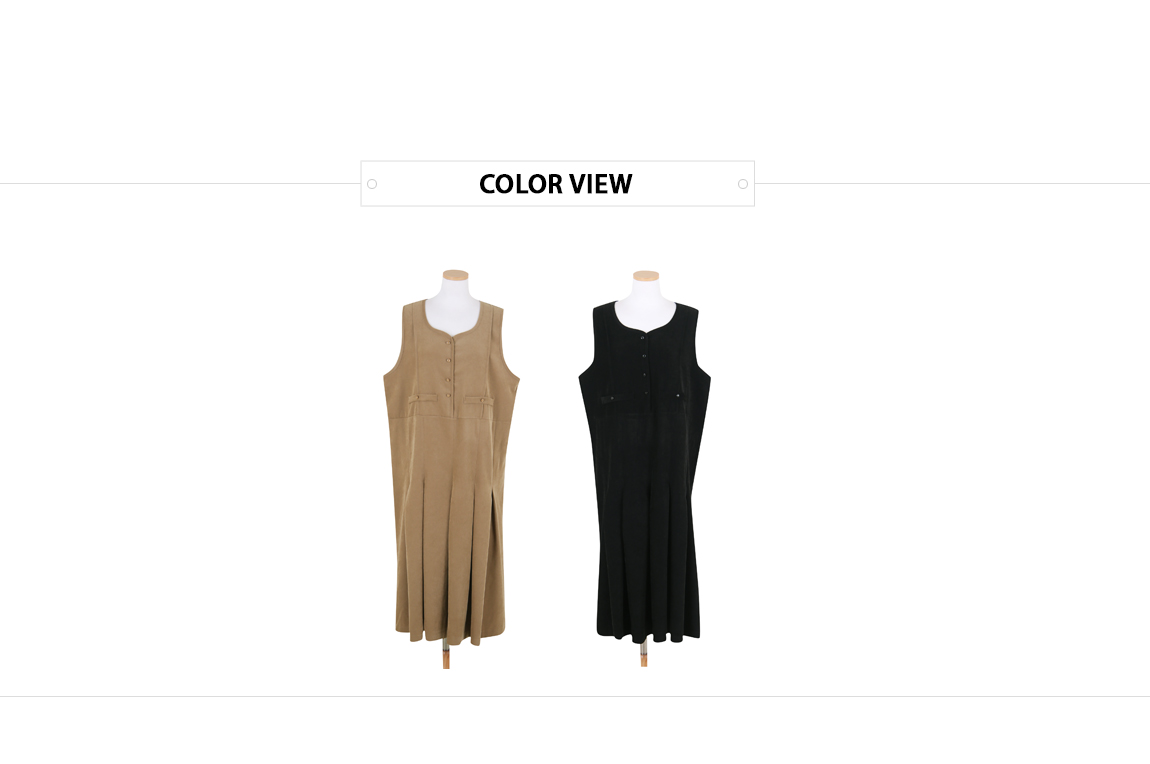The image size is (1150, 764).
Task: Click the left pocket flap on beige dress
Action: [x=422, y=399]
